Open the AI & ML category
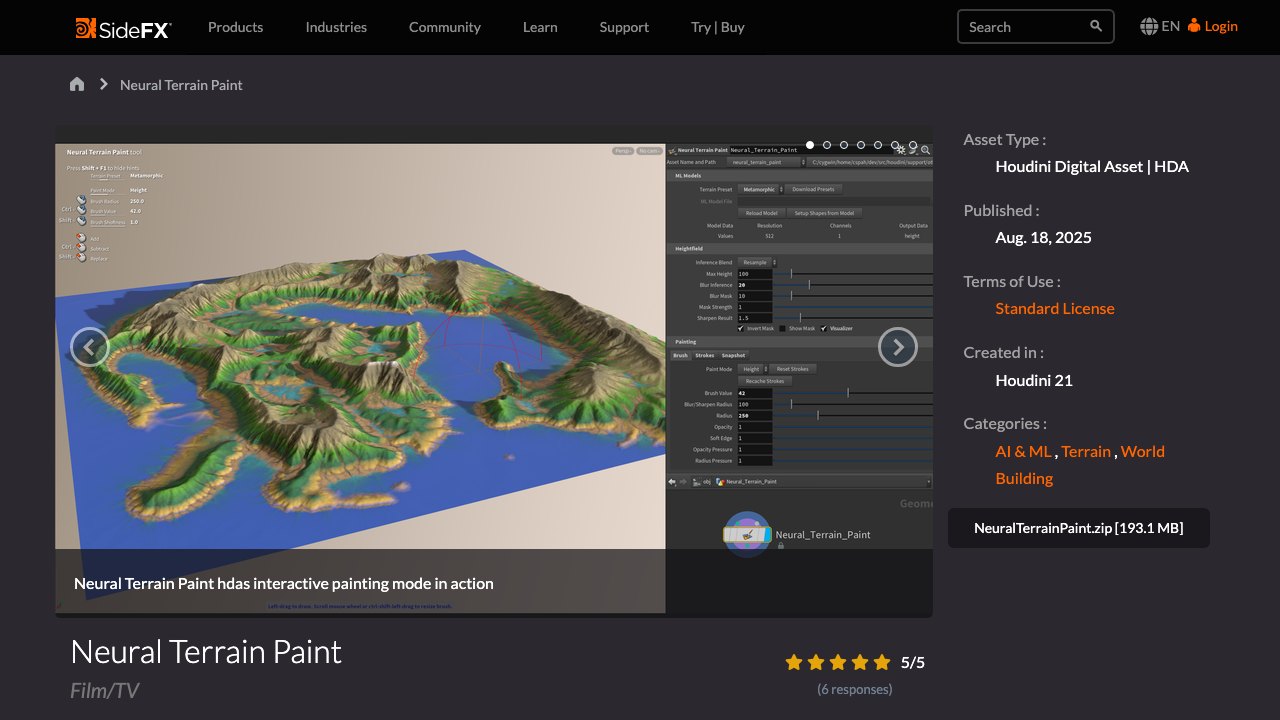 (1023, 451)
